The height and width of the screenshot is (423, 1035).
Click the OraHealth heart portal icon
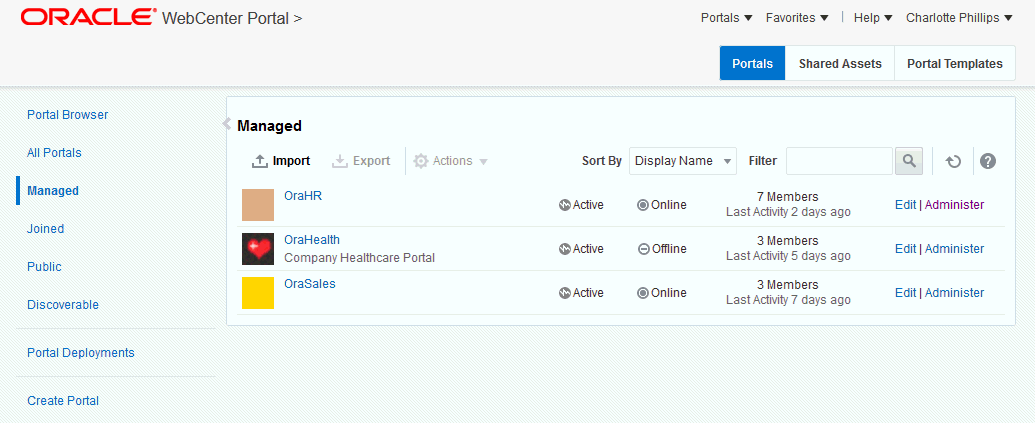pos(258,249)
